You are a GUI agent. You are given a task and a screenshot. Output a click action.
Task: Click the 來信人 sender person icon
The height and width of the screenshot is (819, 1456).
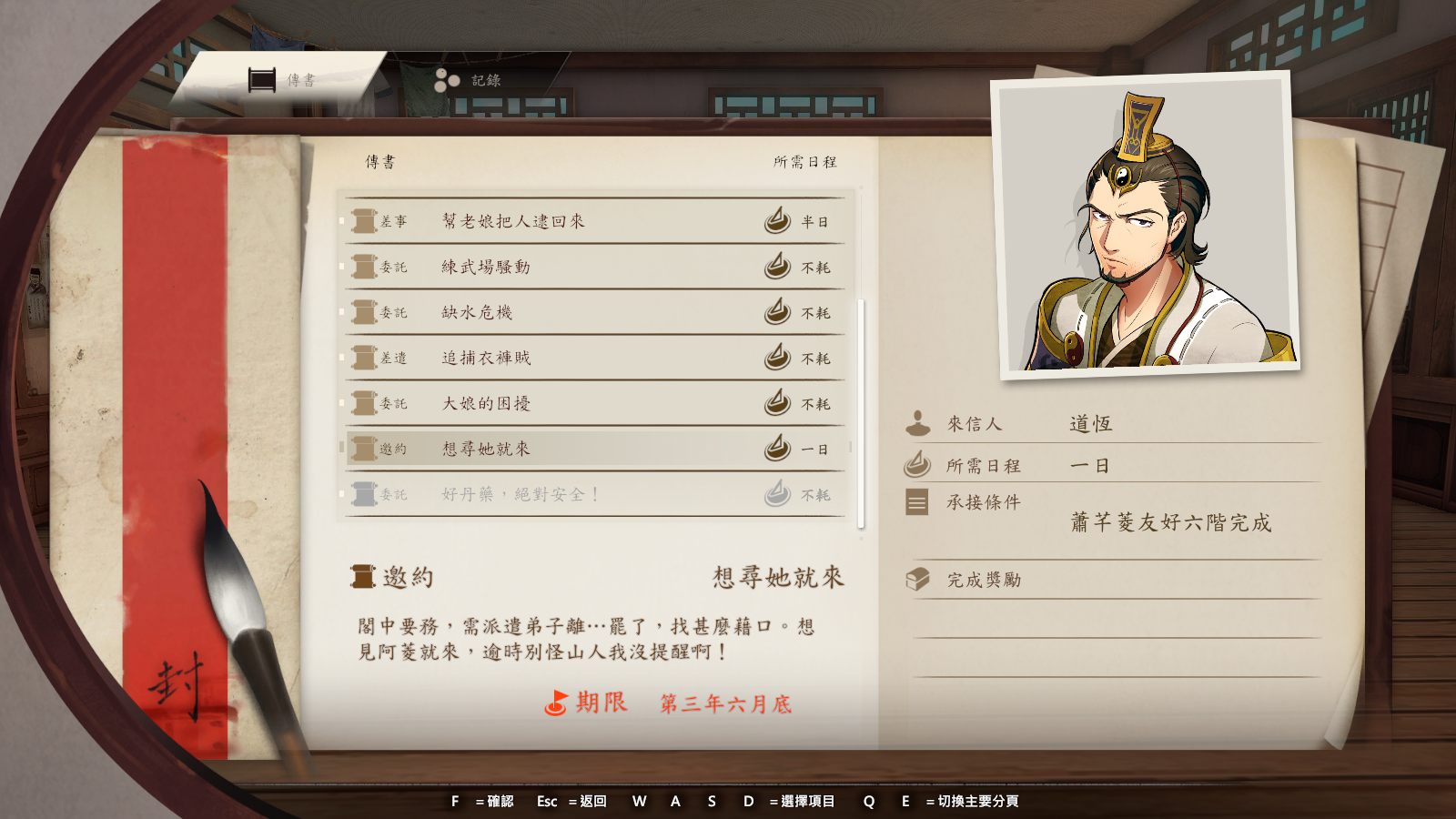(917, 423)
